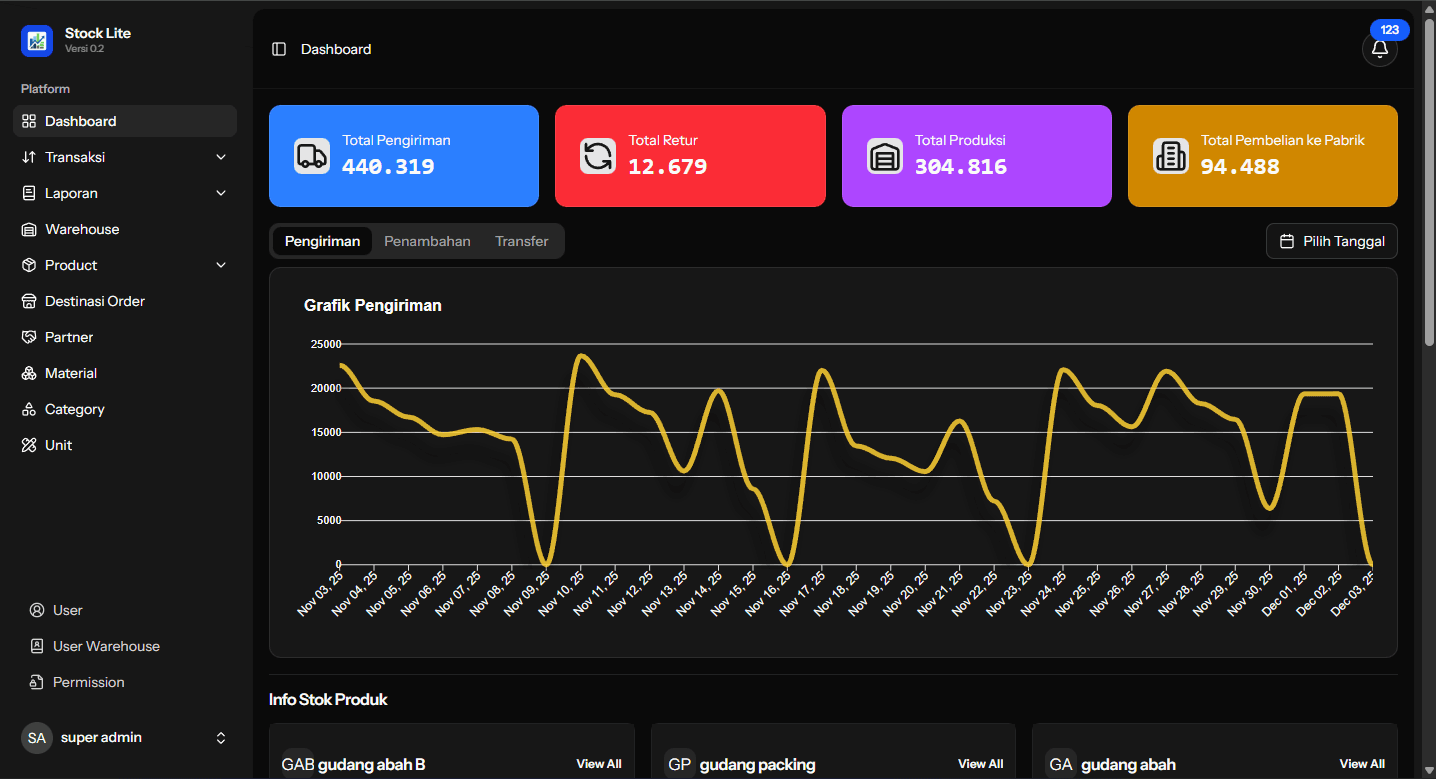Image resolution: width=1436 pixels, height=779 pixels.
Task: Click the notification bell icon
Action: pos(1379,49)
